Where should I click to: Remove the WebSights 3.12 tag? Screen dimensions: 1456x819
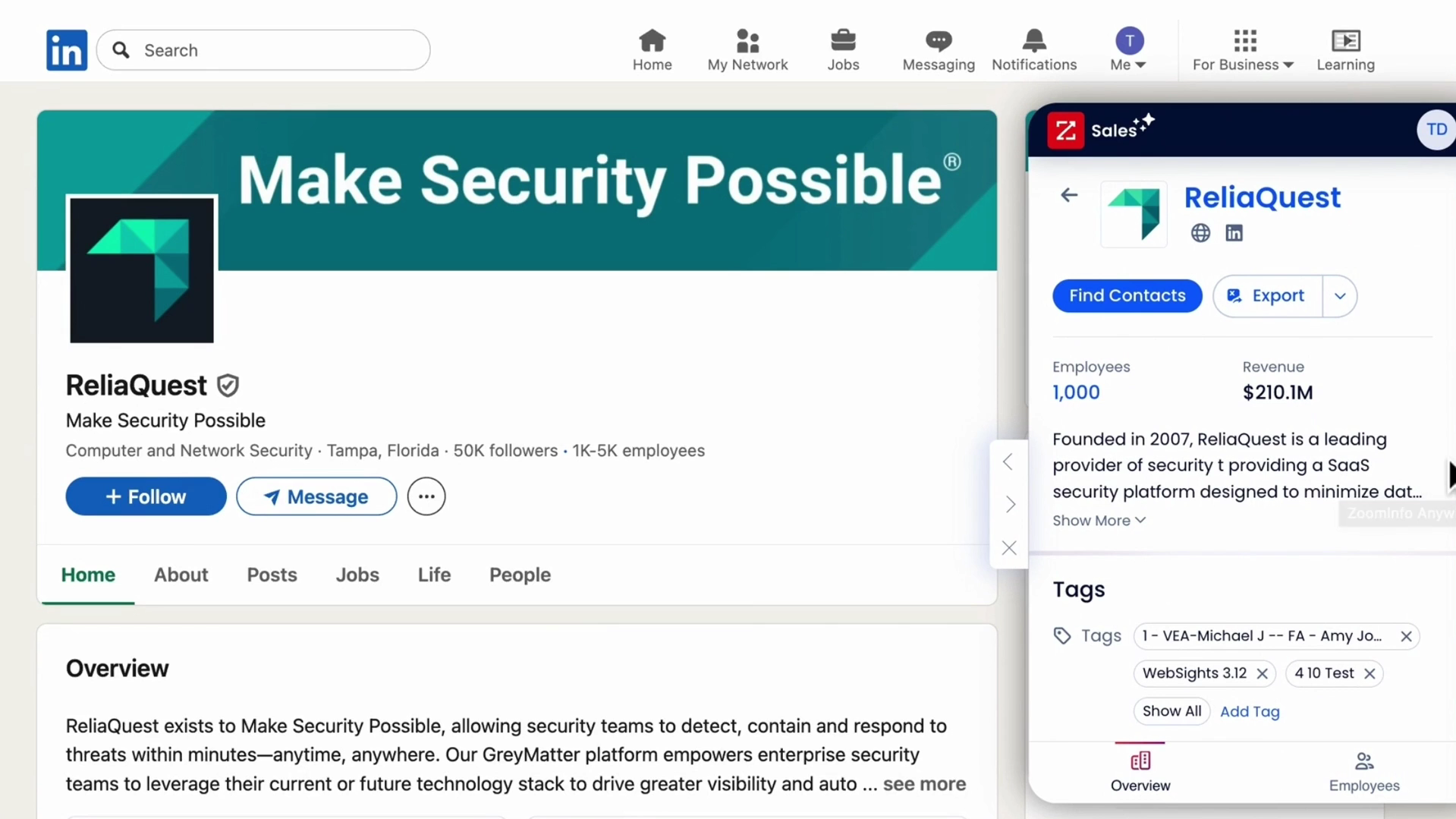(1262, 674)
